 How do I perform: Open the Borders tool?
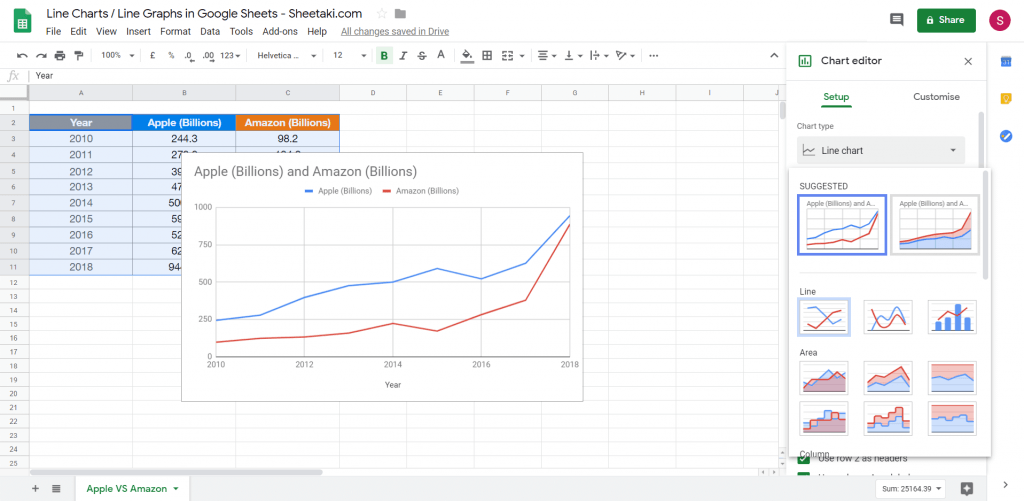pyautogui.click(x=487, y=56)
